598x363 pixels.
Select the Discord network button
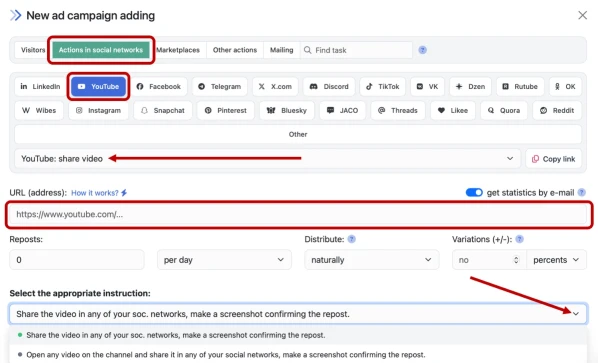click(329, 87)
